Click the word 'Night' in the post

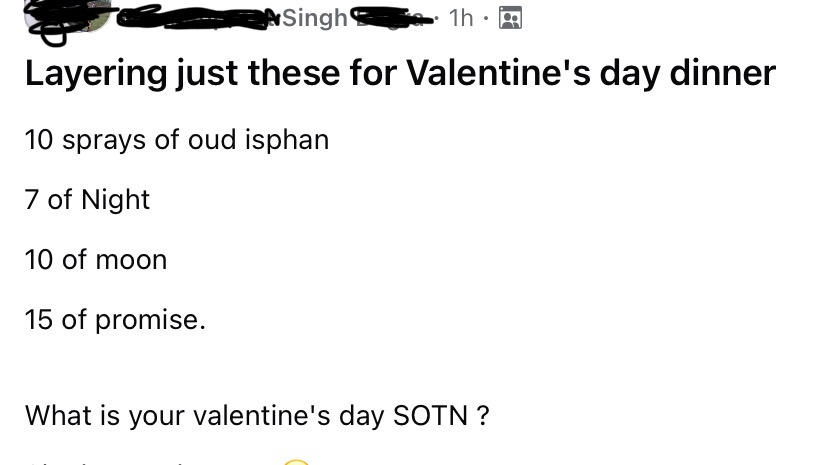[115, 201]
